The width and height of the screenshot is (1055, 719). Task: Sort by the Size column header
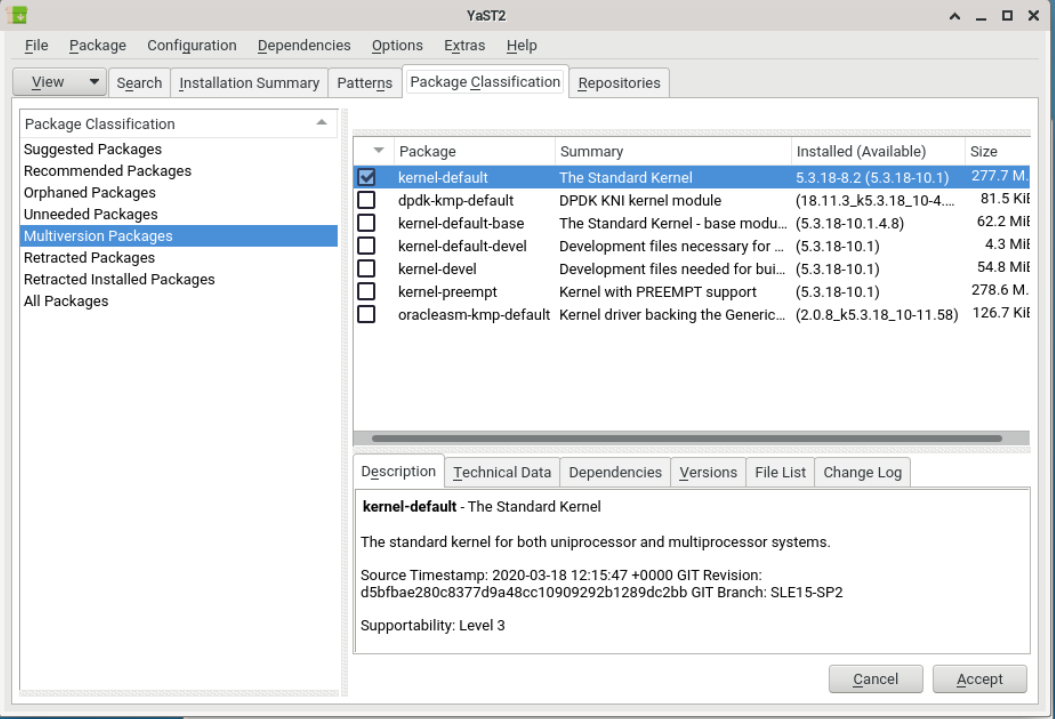click(983, 152)
